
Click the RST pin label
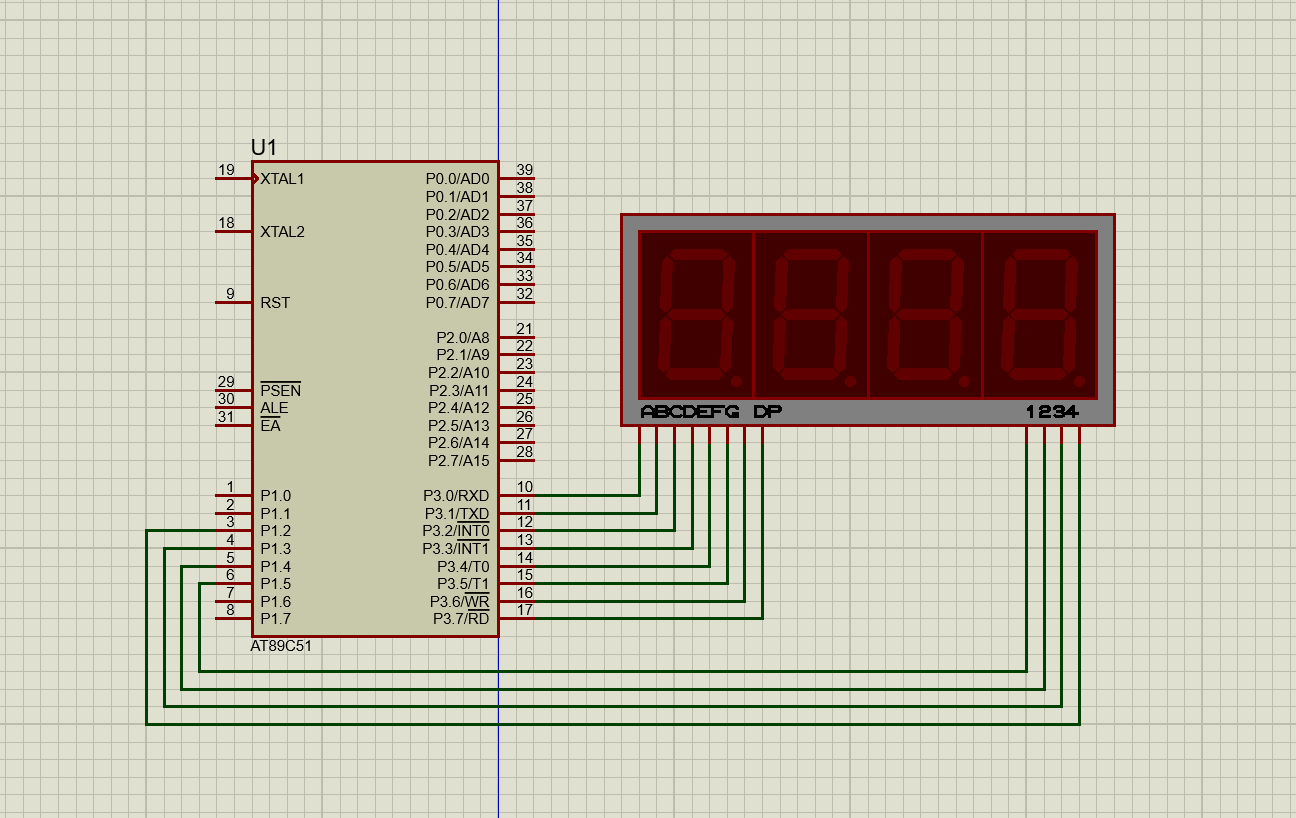coord(275,302)
